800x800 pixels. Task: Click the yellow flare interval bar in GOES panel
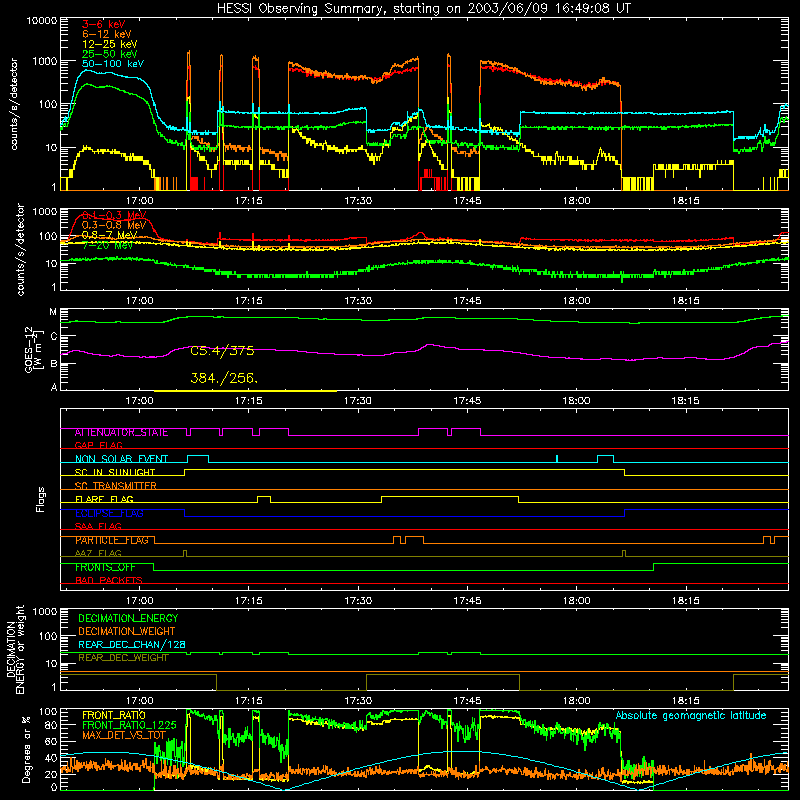245,391
